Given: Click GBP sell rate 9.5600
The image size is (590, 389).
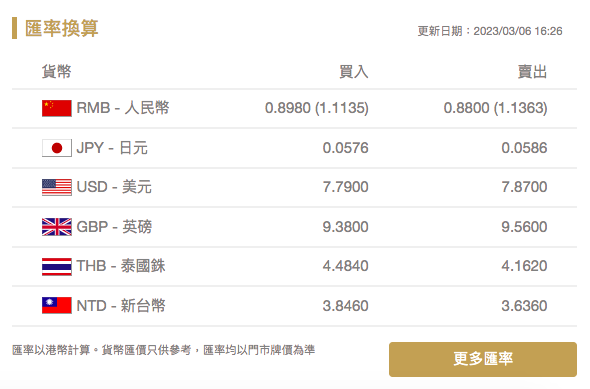Looking at the screenshot, I should pyautogui.click(x=524, y=226).
